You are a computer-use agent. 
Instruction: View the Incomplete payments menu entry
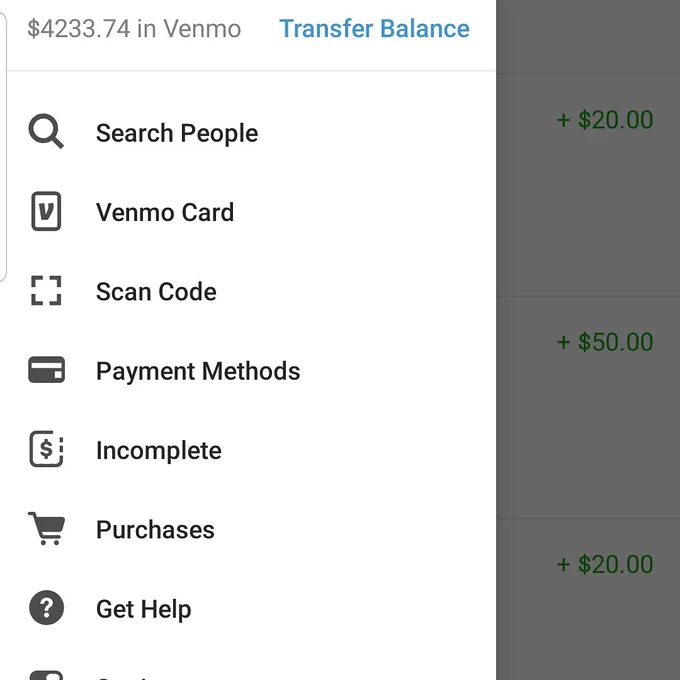coord(248,450)
